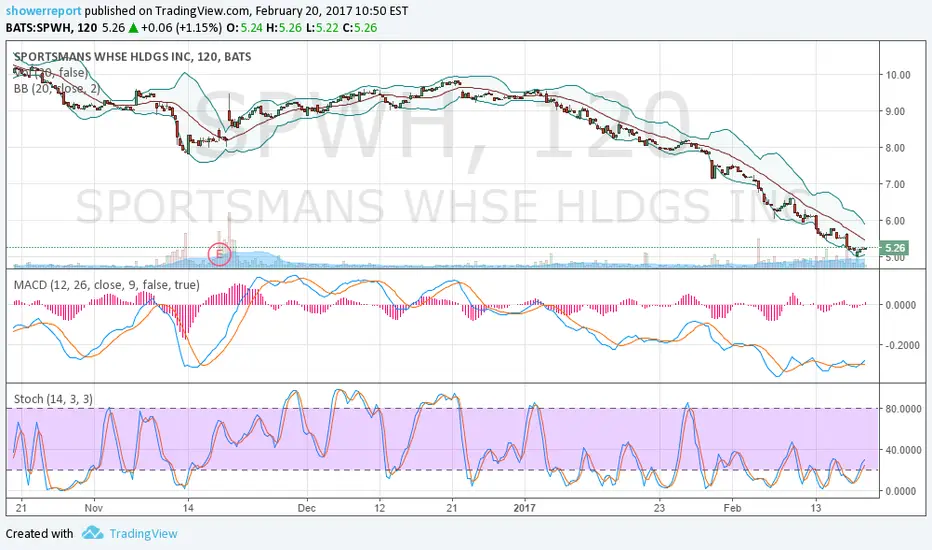Click the L:5.22 low value
The height and width of the screenshot is (550, 932).
322,27
